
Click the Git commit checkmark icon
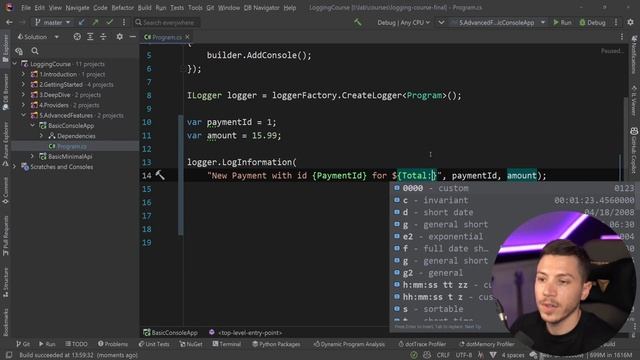[109, 22]
